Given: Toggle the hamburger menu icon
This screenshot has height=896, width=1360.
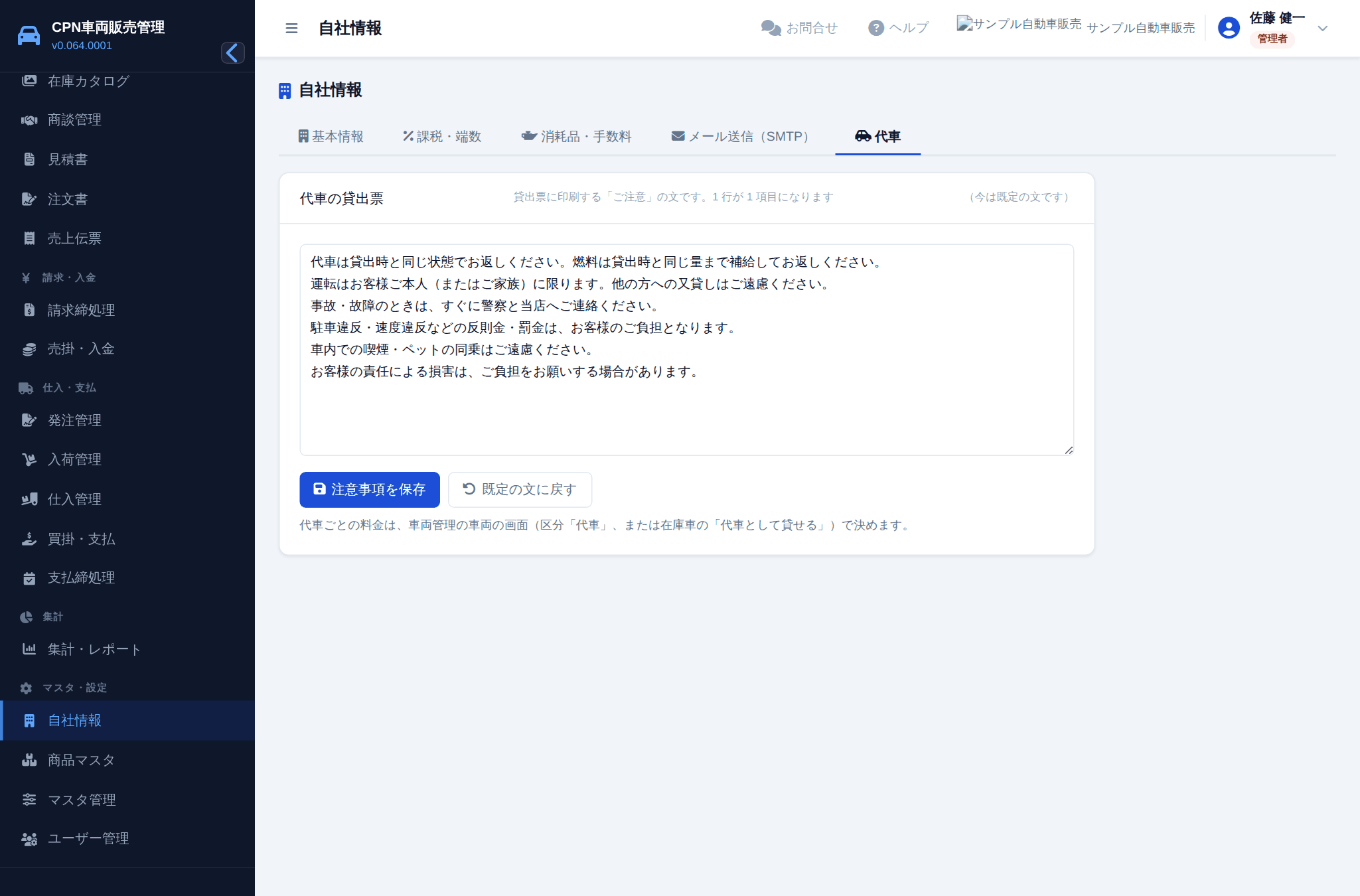Looking at the screenshot, I should click(291, 28).
